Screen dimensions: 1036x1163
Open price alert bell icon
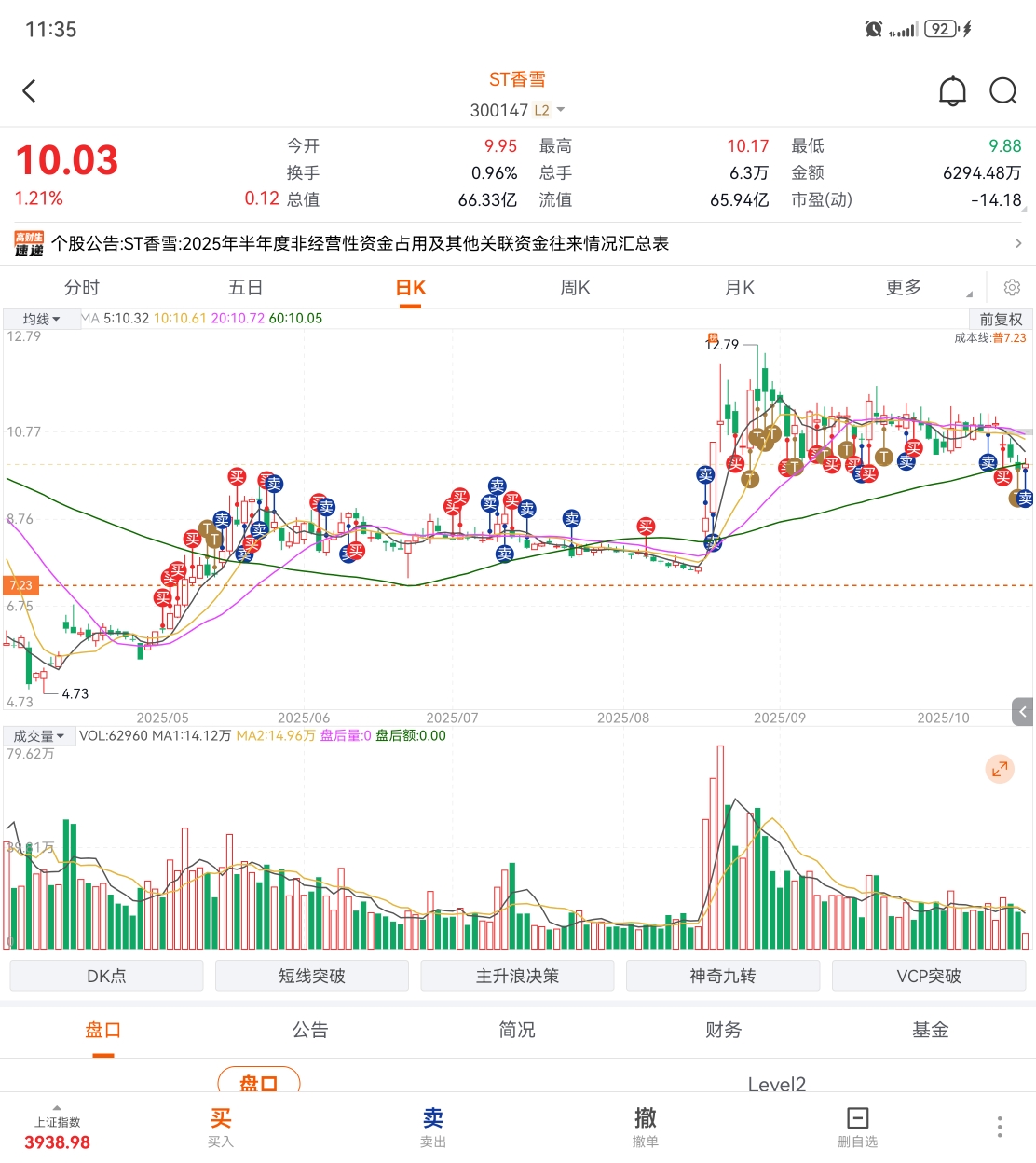click(x=952, y=91)
